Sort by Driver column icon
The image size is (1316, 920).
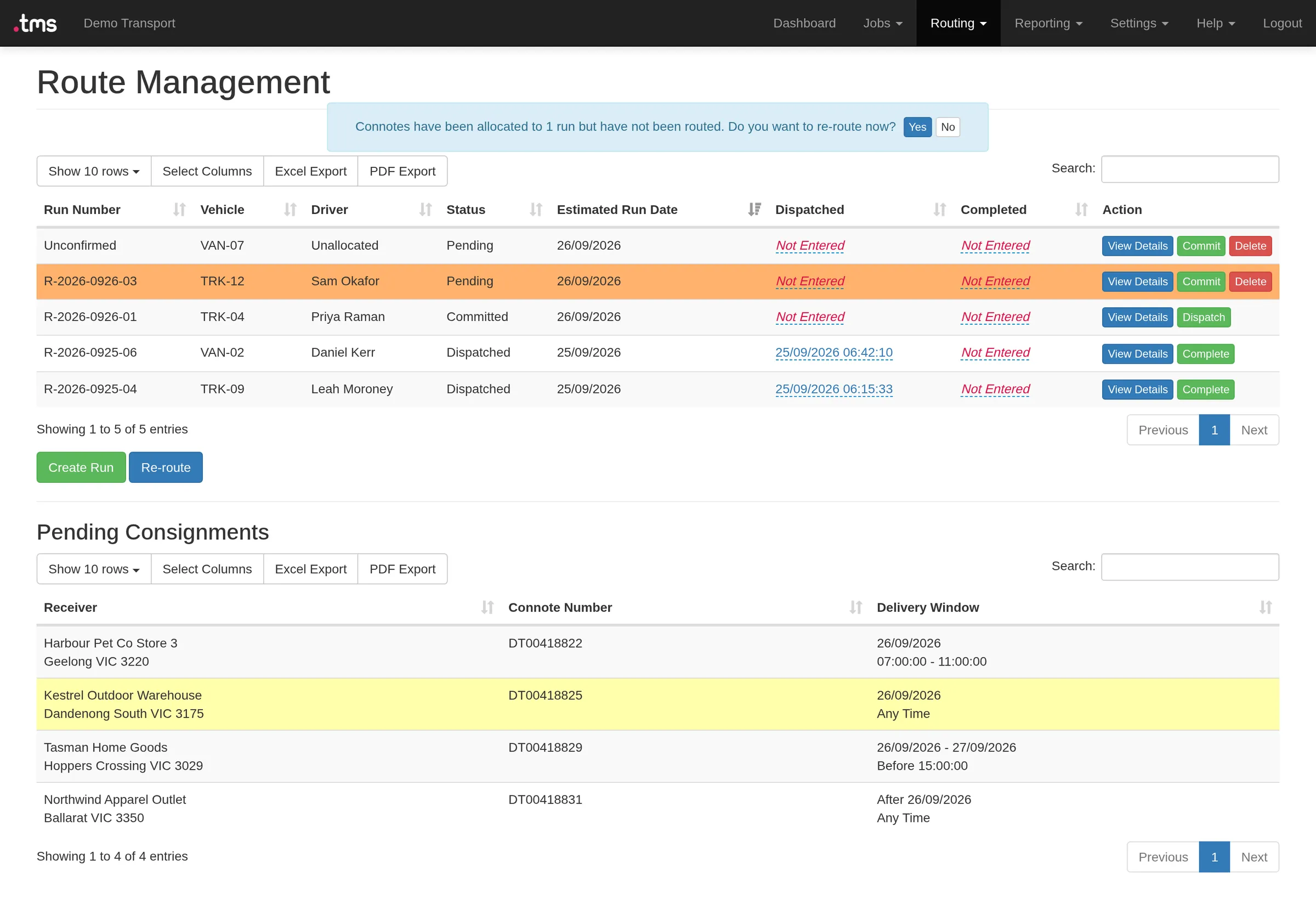tap(426, 210)
